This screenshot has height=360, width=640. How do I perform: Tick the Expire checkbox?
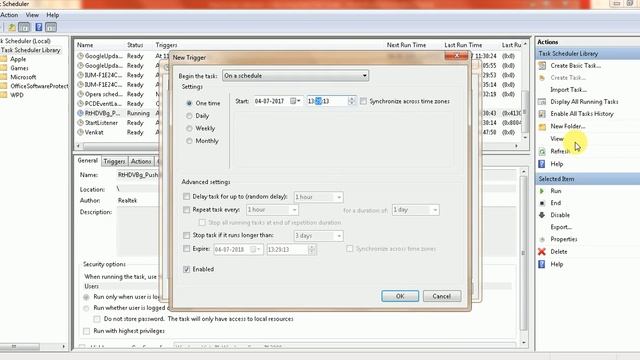tap(187, 249)
